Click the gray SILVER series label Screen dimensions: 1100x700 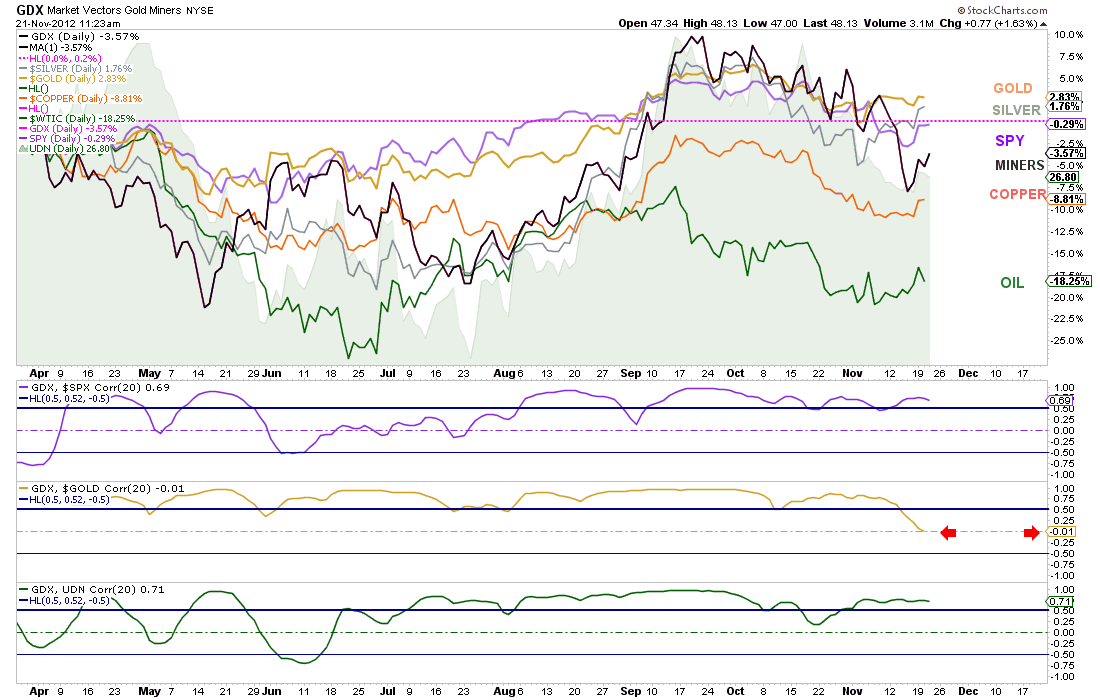point(1016,110)
